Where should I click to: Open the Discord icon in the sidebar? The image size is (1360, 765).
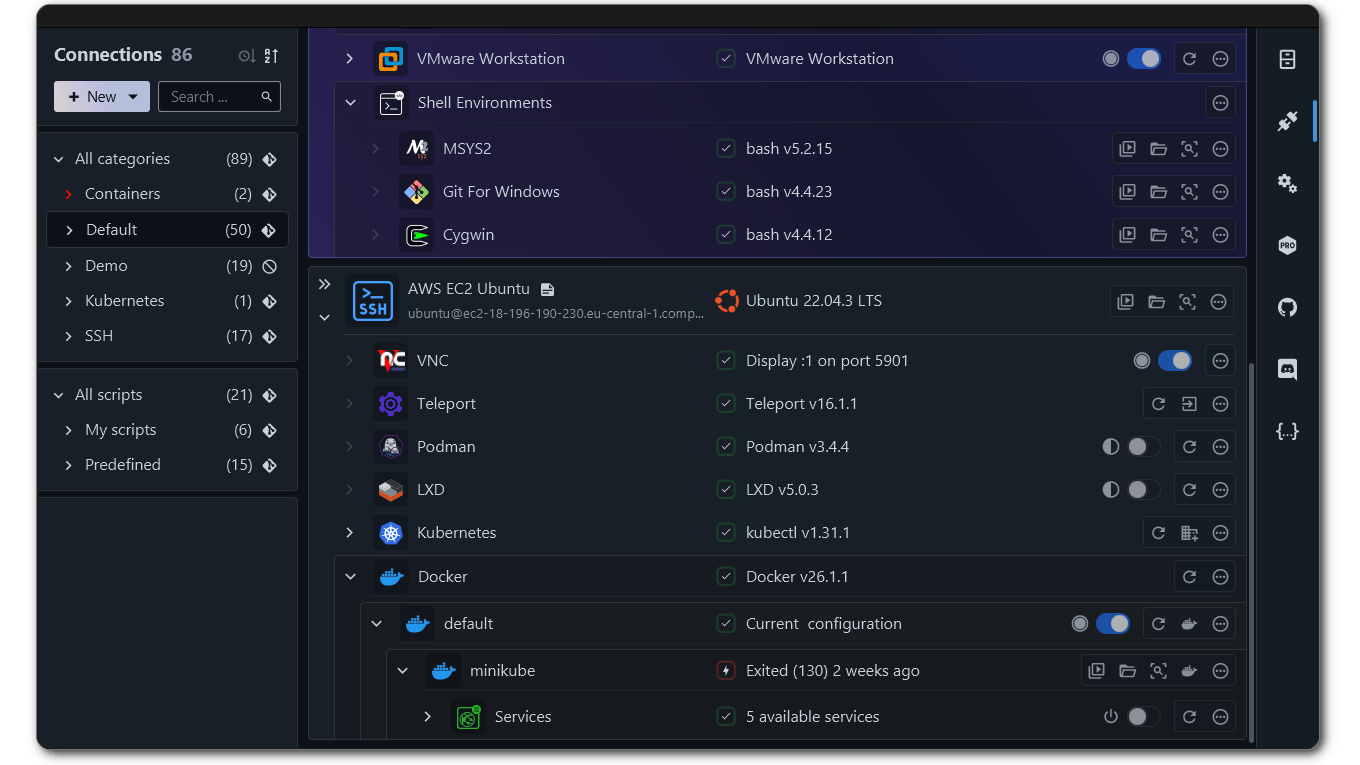pos(1287,369)
